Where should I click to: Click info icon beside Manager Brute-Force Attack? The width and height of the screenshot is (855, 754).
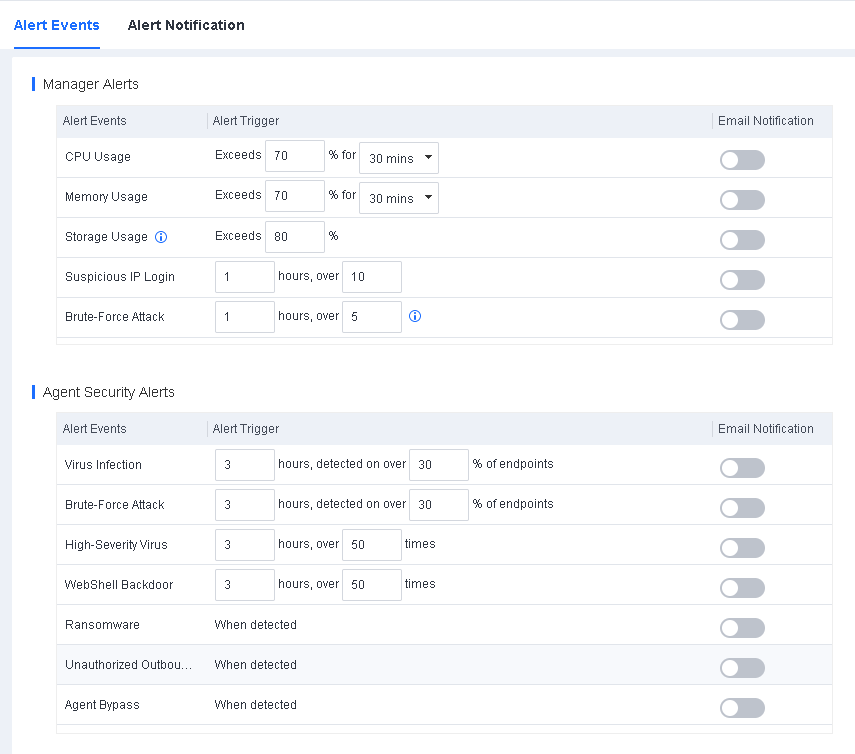415,316
